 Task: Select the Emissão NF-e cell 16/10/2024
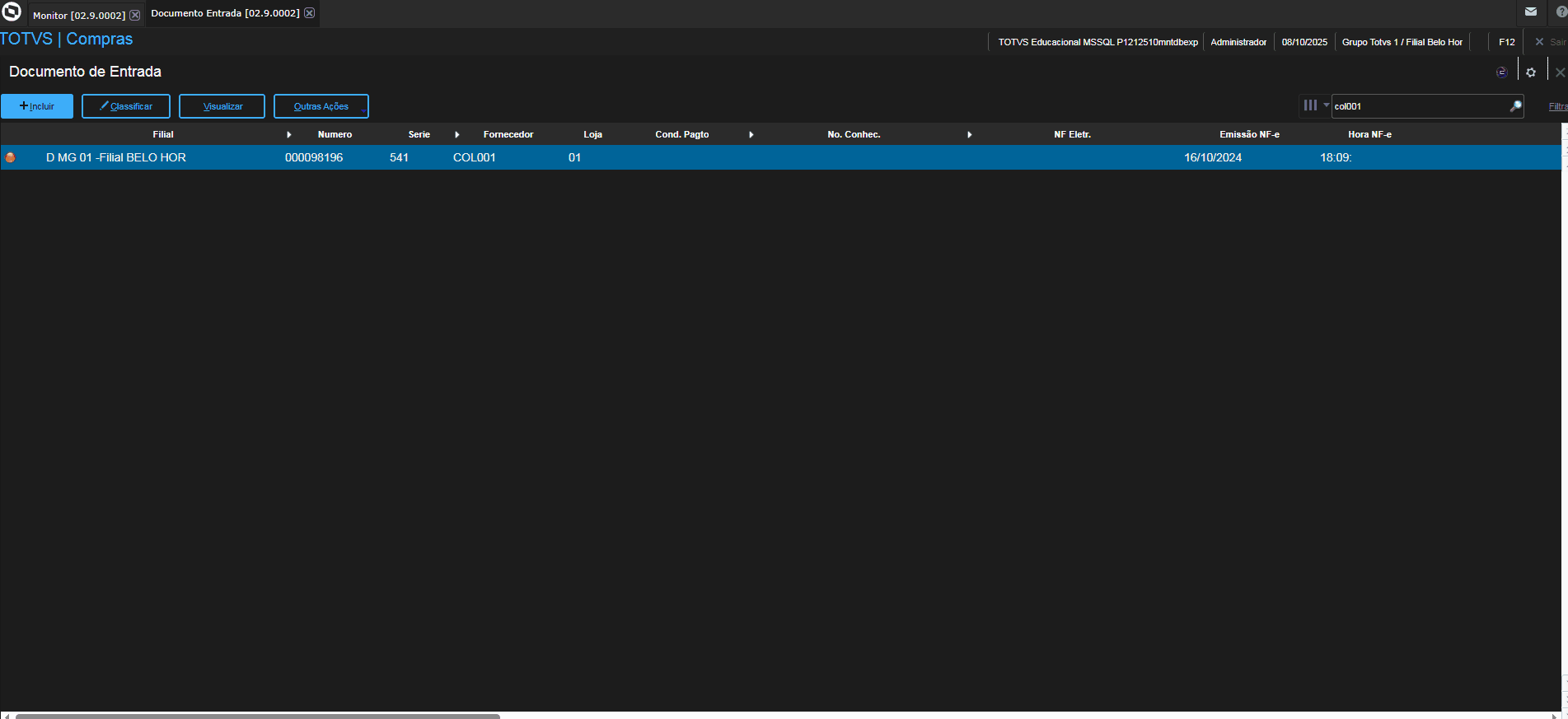click(x=1213, y=157)
